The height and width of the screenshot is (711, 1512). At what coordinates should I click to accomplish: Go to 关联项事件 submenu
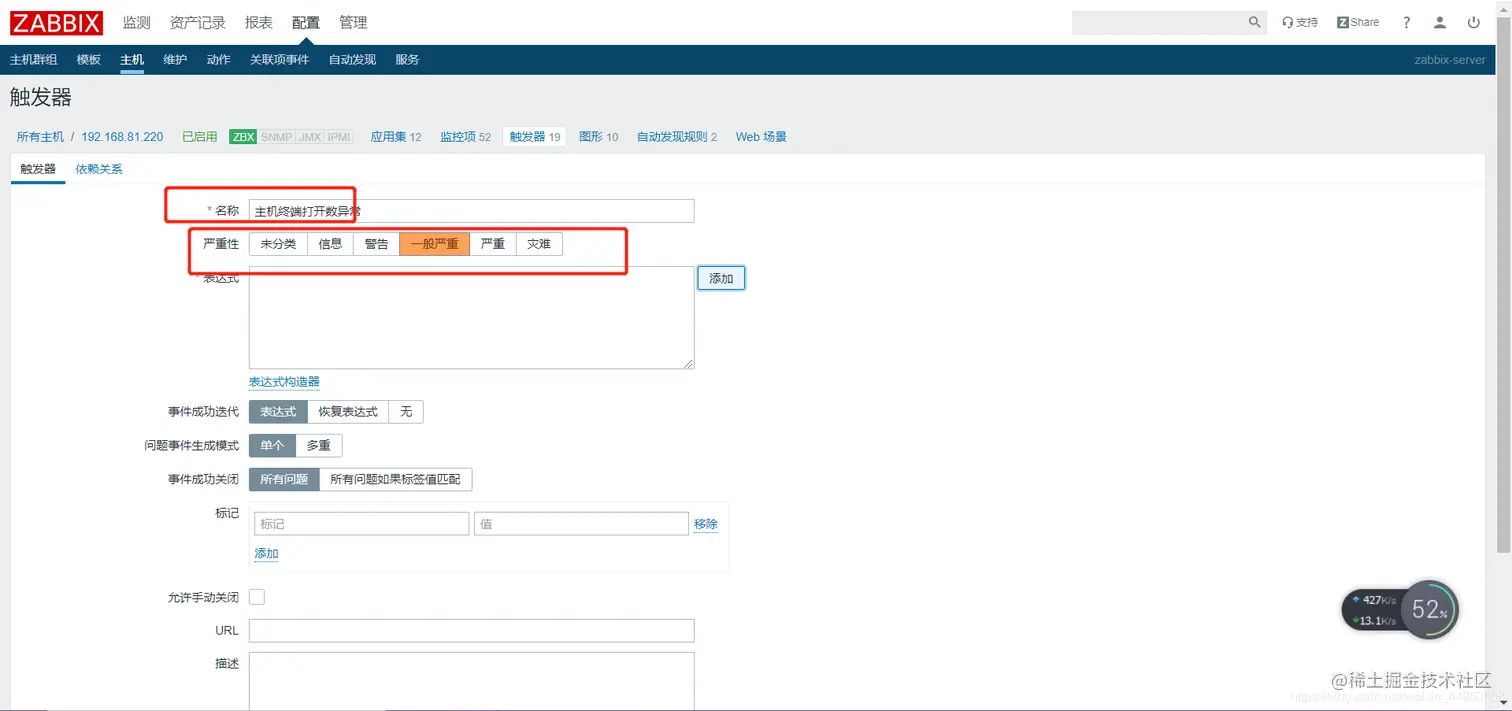point(280,60)
